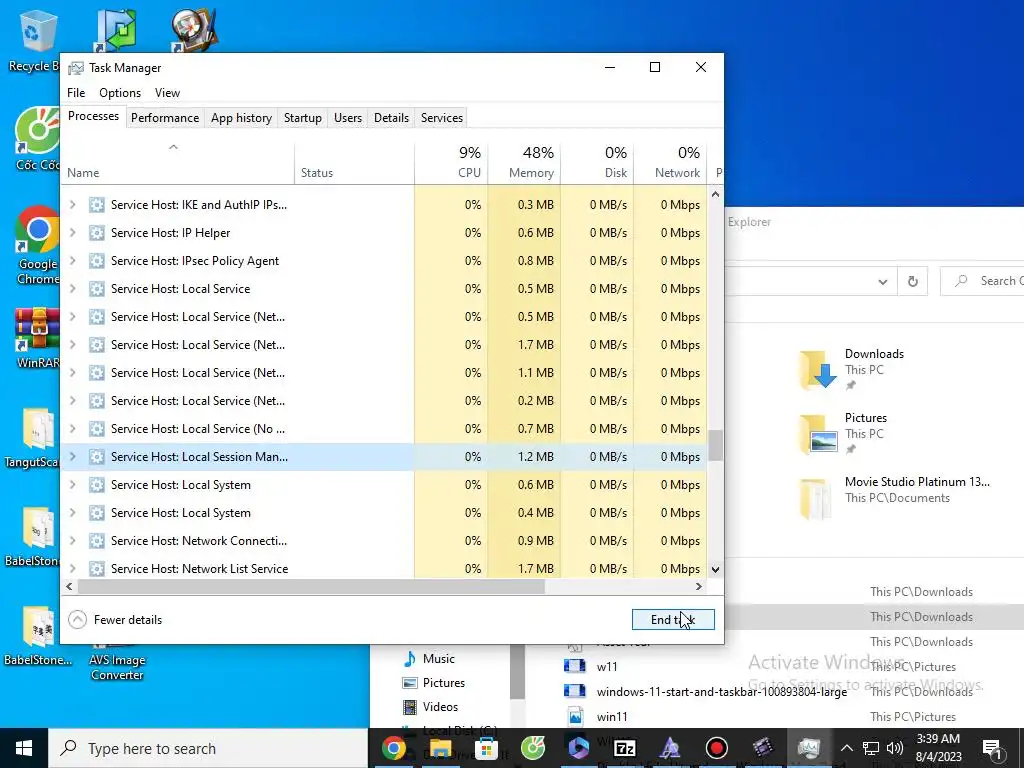Open Cốc Cốc browser from the taskbar

[532, 748]
